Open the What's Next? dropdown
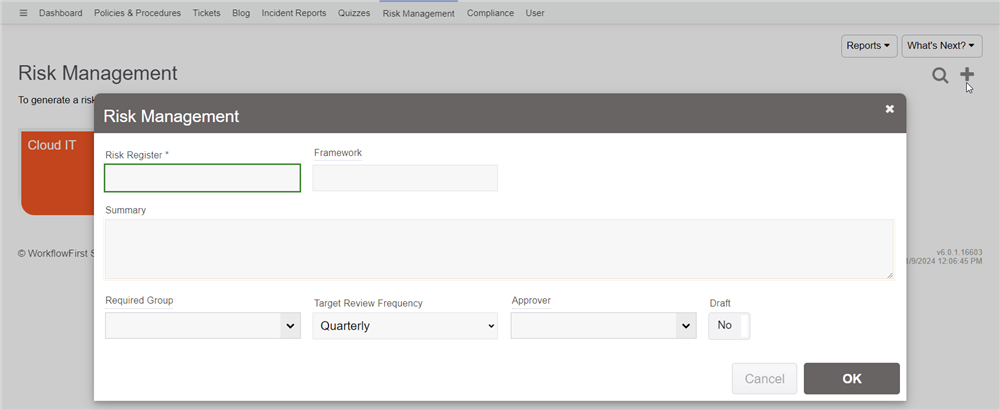This screenshot has height=410, width=1000. coord(941,46)
